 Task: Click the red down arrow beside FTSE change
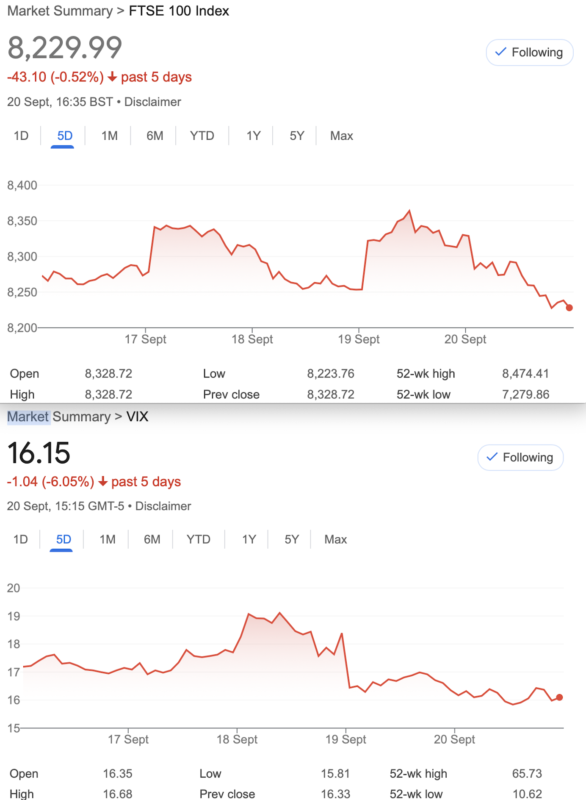112,77
